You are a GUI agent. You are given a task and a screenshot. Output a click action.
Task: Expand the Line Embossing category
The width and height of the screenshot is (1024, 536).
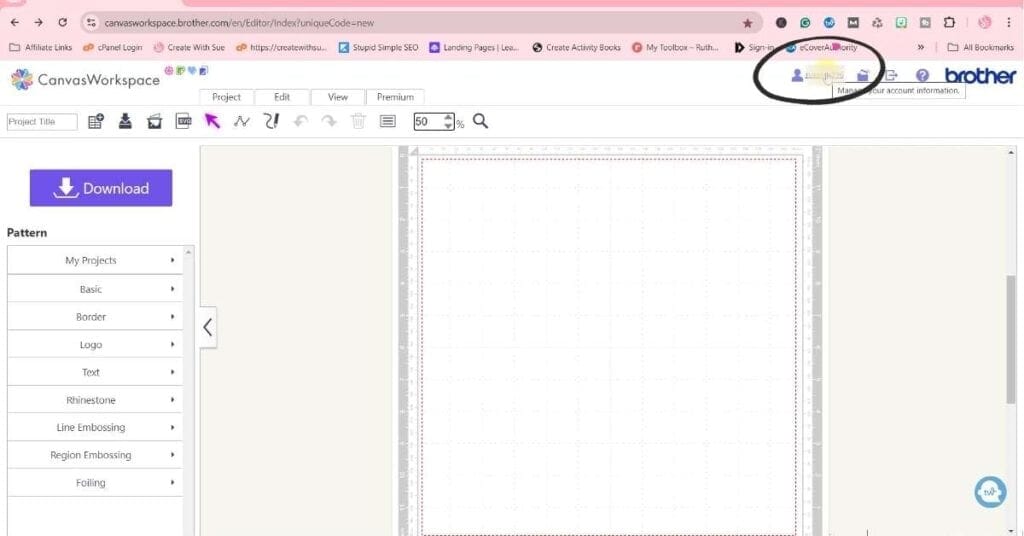(x=95, y=427)
